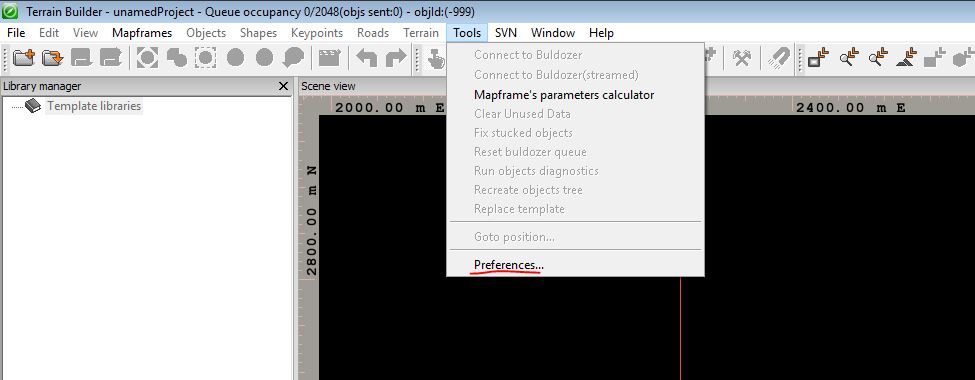Click the dashed-border circle selection icon

(x=205, y=58)
